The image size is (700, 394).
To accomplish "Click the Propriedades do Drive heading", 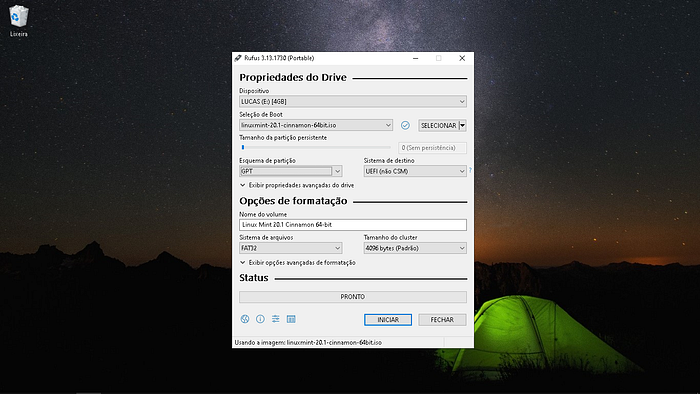I will [x=293, y=77].
